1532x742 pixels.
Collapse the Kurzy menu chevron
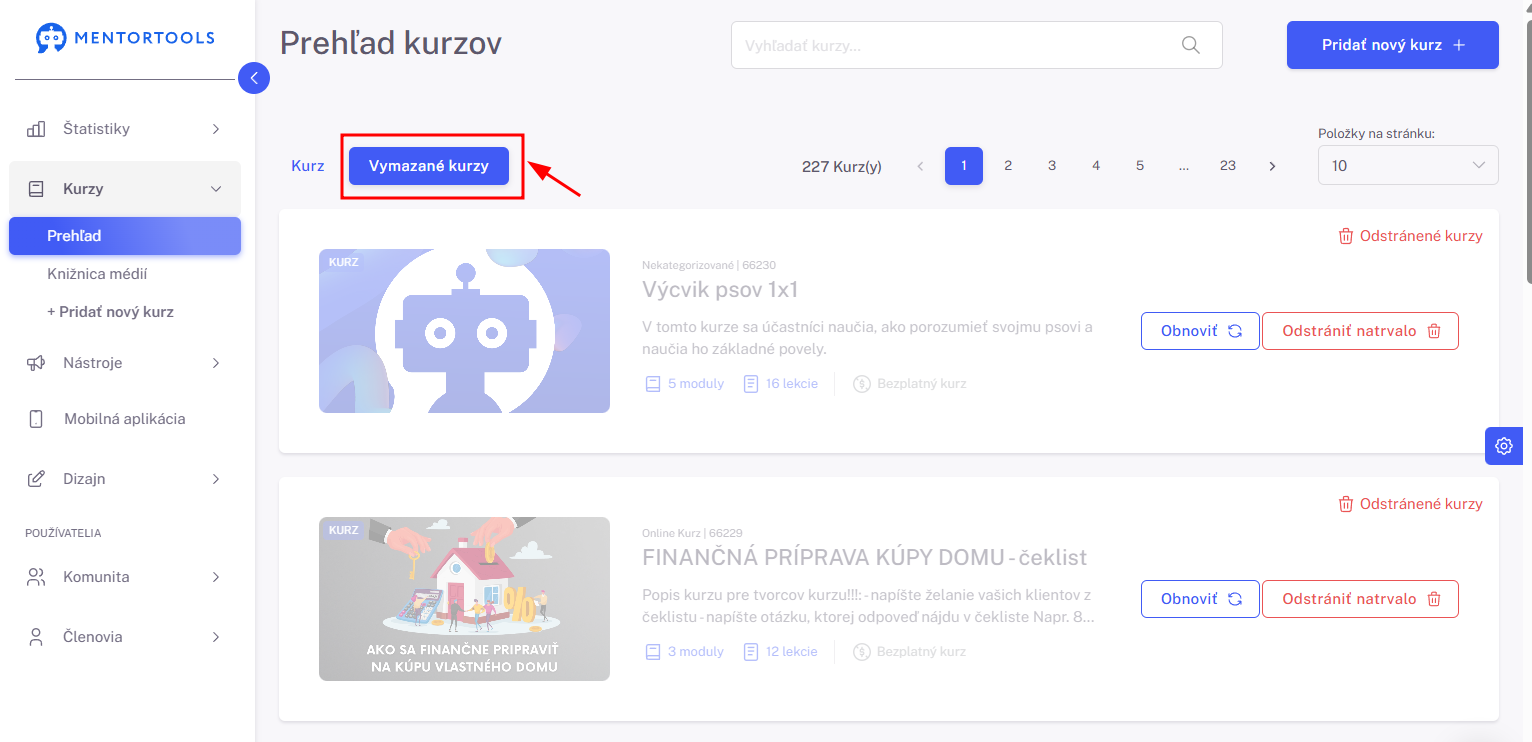pos(216,189)
